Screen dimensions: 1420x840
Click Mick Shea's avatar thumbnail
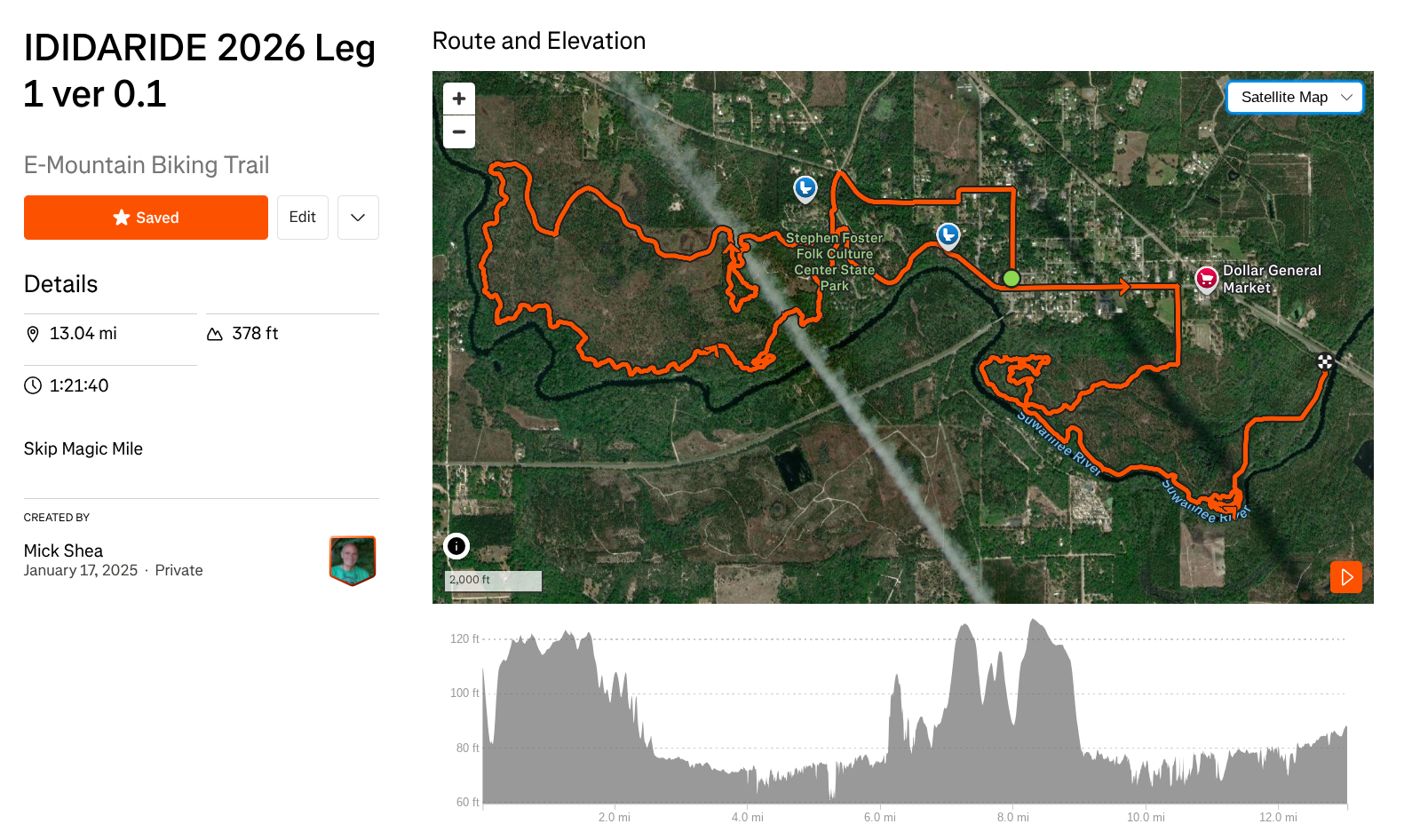click(x=353, y=560)
